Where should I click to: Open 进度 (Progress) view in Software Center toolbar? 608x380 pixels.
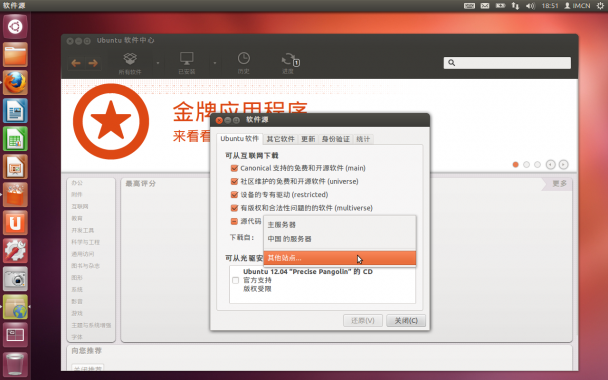(x=289, y=63)
